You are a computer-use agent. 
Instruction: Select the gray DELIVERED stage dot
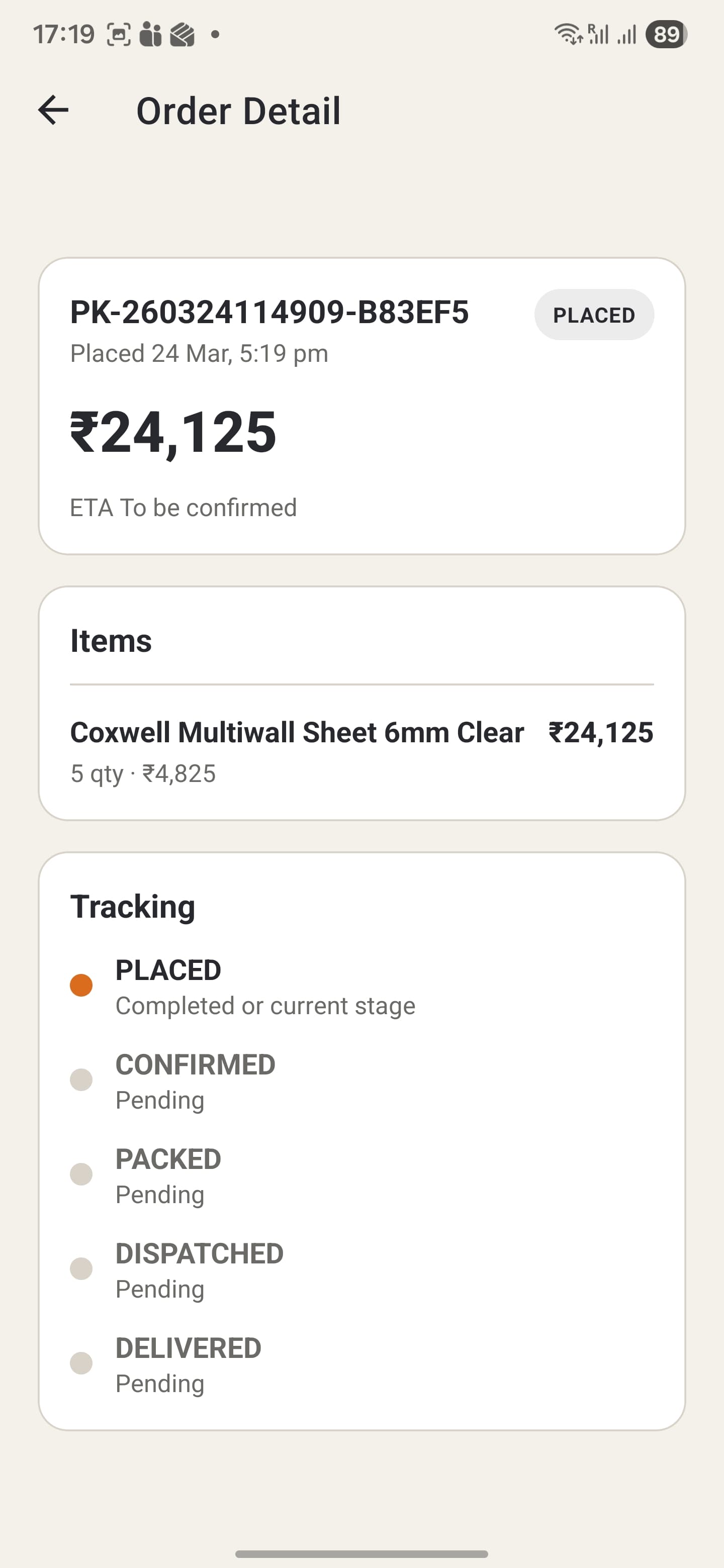[81, 1363]
